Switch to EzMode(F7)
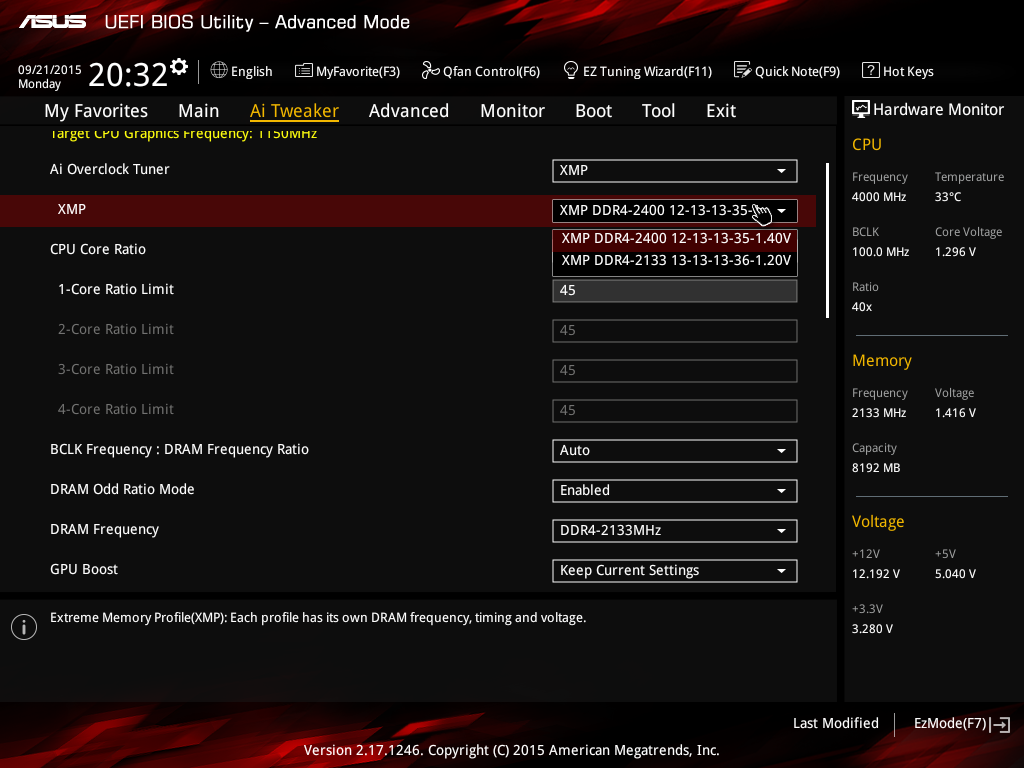Image resolution: width=1024 pixels, height=768 pixels. tap(950, 724)
